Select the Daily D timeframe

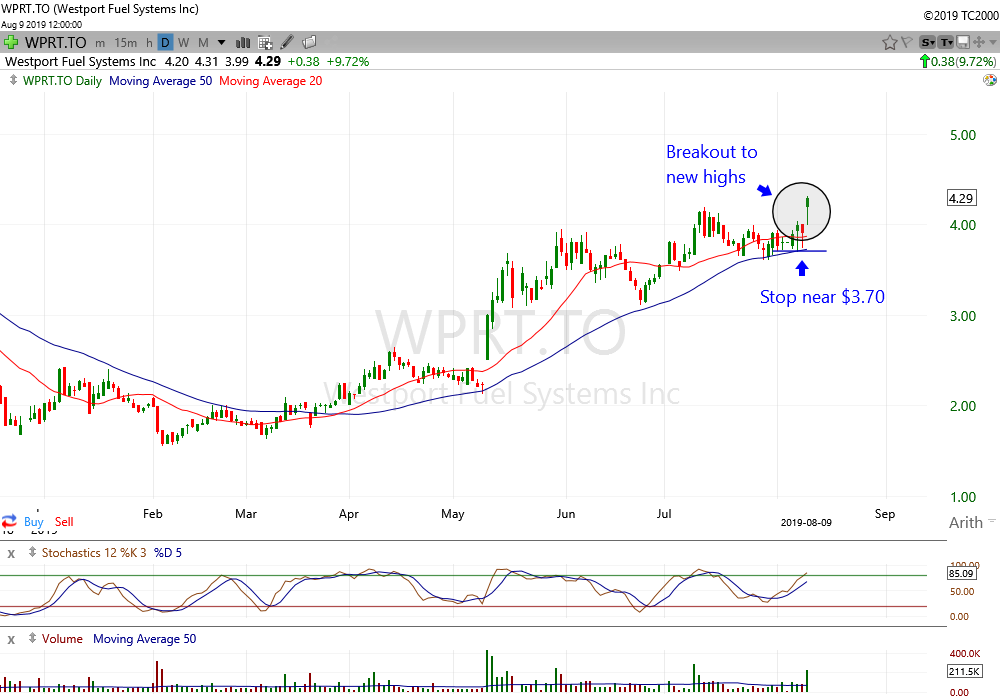point(165,43)
